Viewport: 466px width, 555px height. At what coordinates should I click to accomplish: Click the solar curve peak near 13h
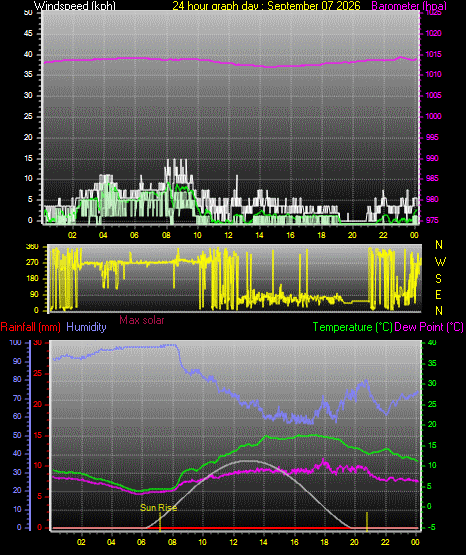point(249,461)
